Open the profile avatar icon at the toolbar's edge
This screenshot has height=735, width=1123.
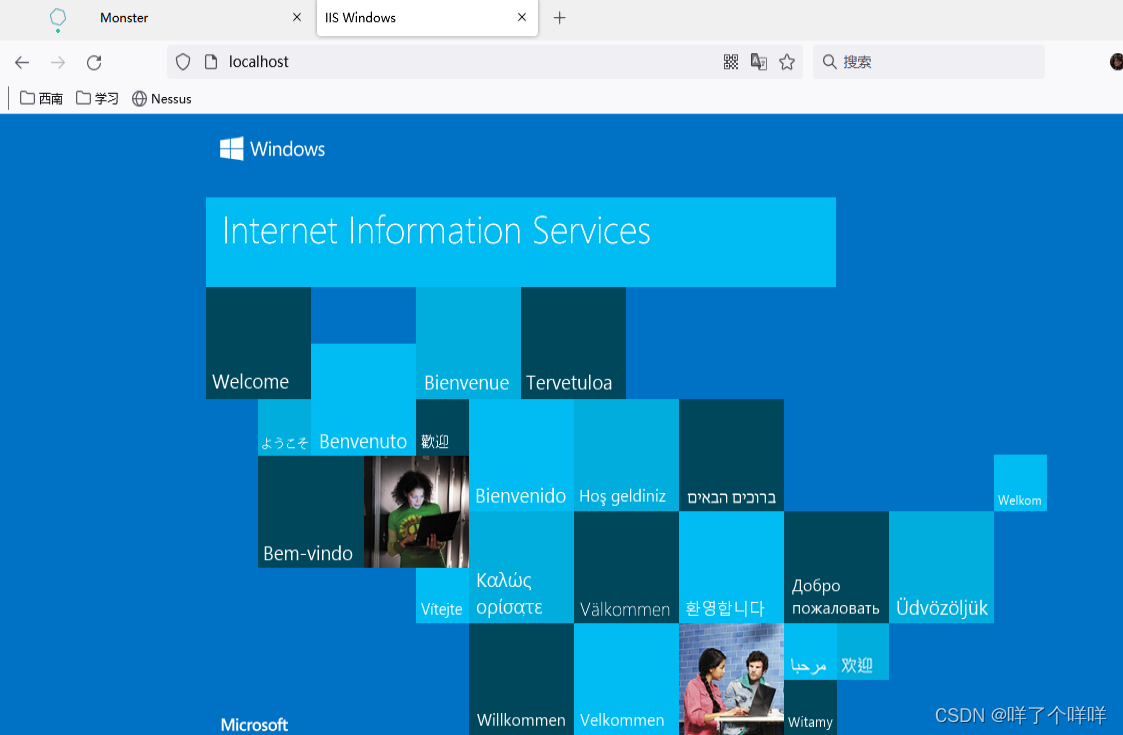tap(1116, 62)
